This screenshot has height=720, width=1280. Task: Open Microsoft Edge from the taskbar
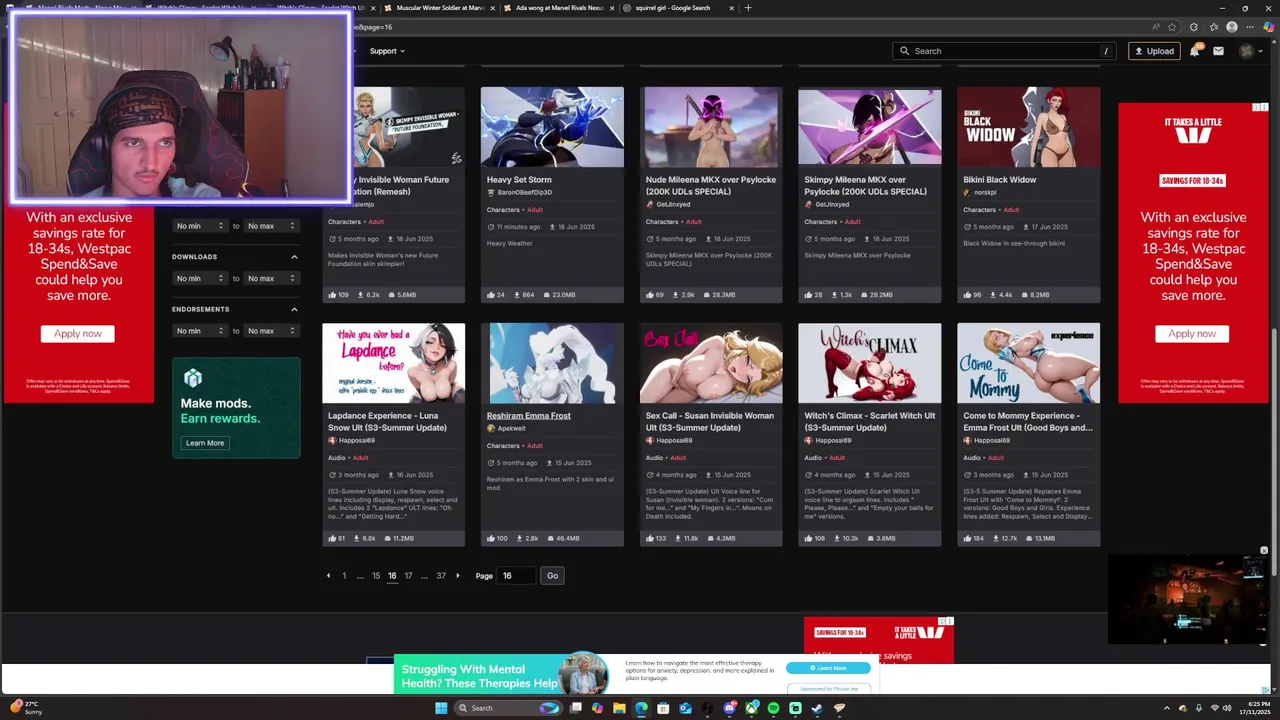tap(641, 708)
